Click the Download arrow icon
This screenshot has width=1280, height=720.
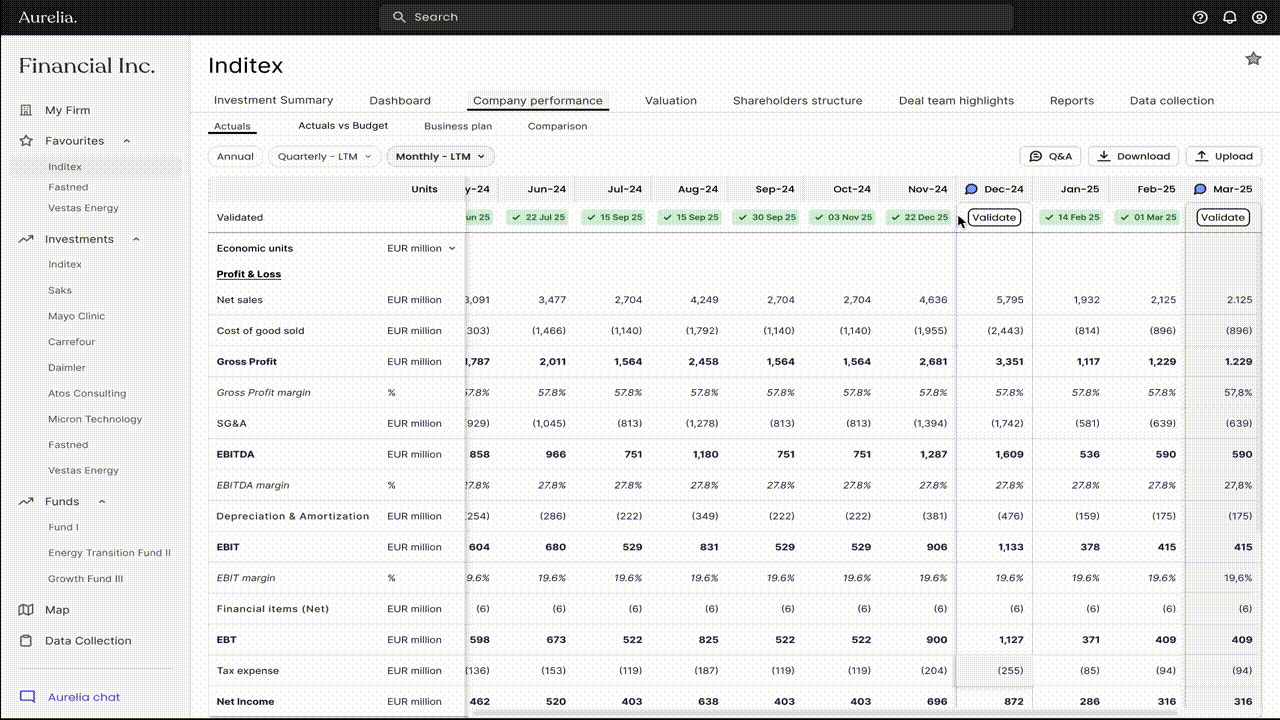(x=1104, y=156)
